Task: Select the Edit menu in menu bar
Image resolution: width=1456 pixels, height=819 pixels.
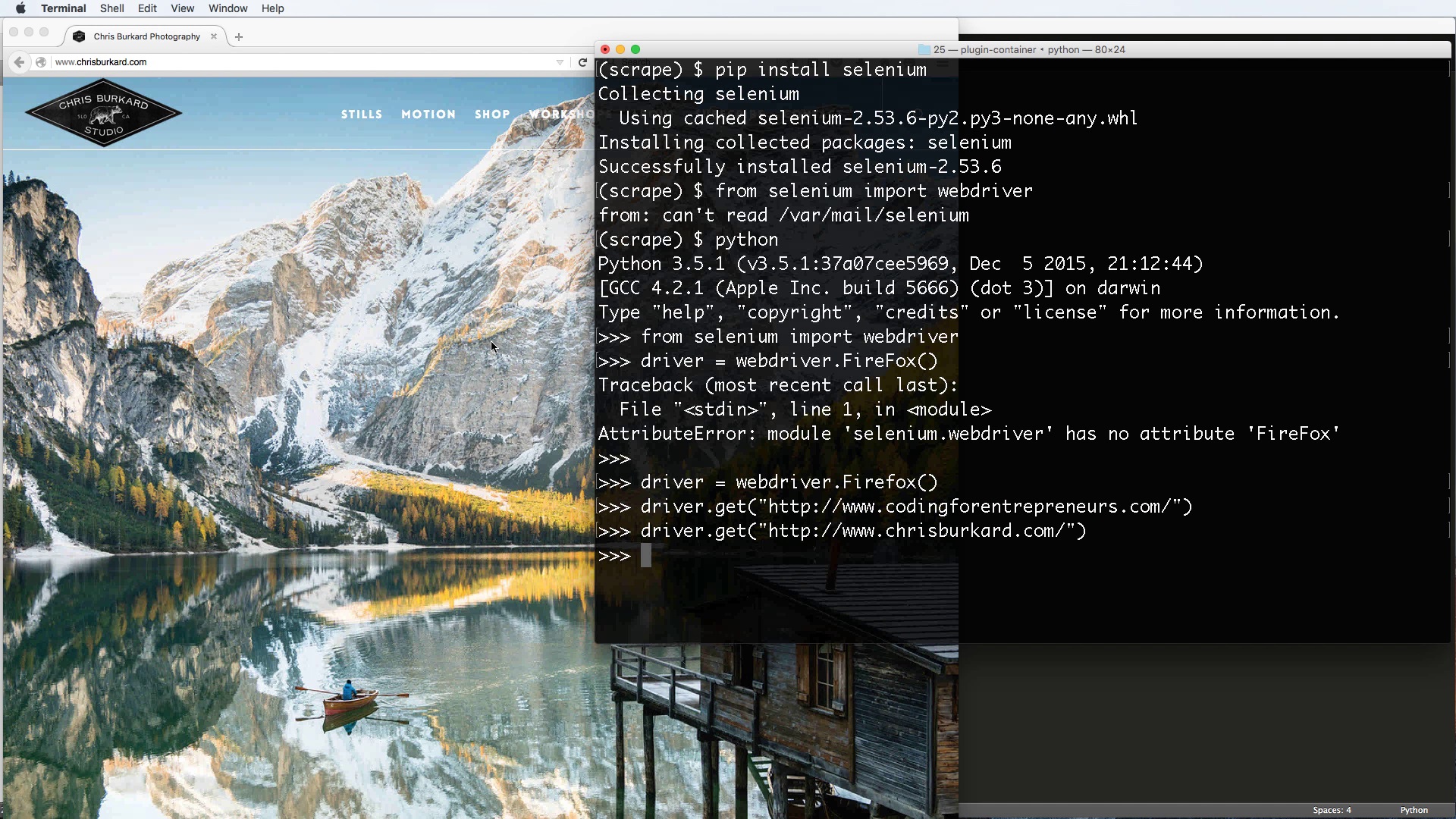Action: pyautogui.click(x=147, y=8)
